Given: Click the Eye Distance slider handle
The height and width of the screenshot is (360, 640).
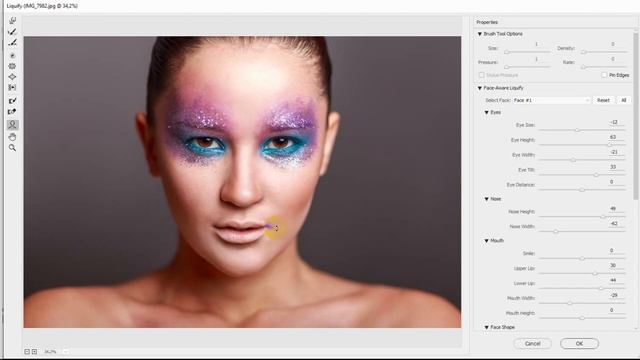Looking at the screenshot, I should [x=582, y=190].
